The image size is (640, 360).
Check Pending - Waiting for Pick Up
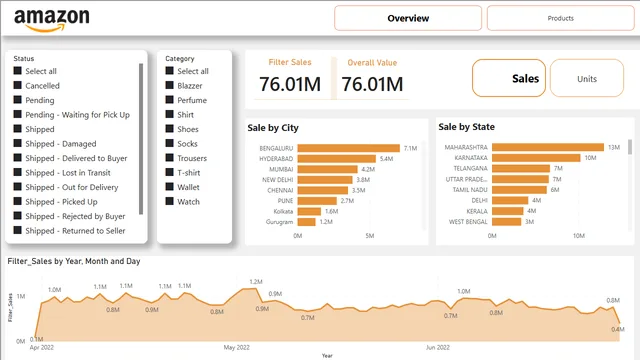18,114
